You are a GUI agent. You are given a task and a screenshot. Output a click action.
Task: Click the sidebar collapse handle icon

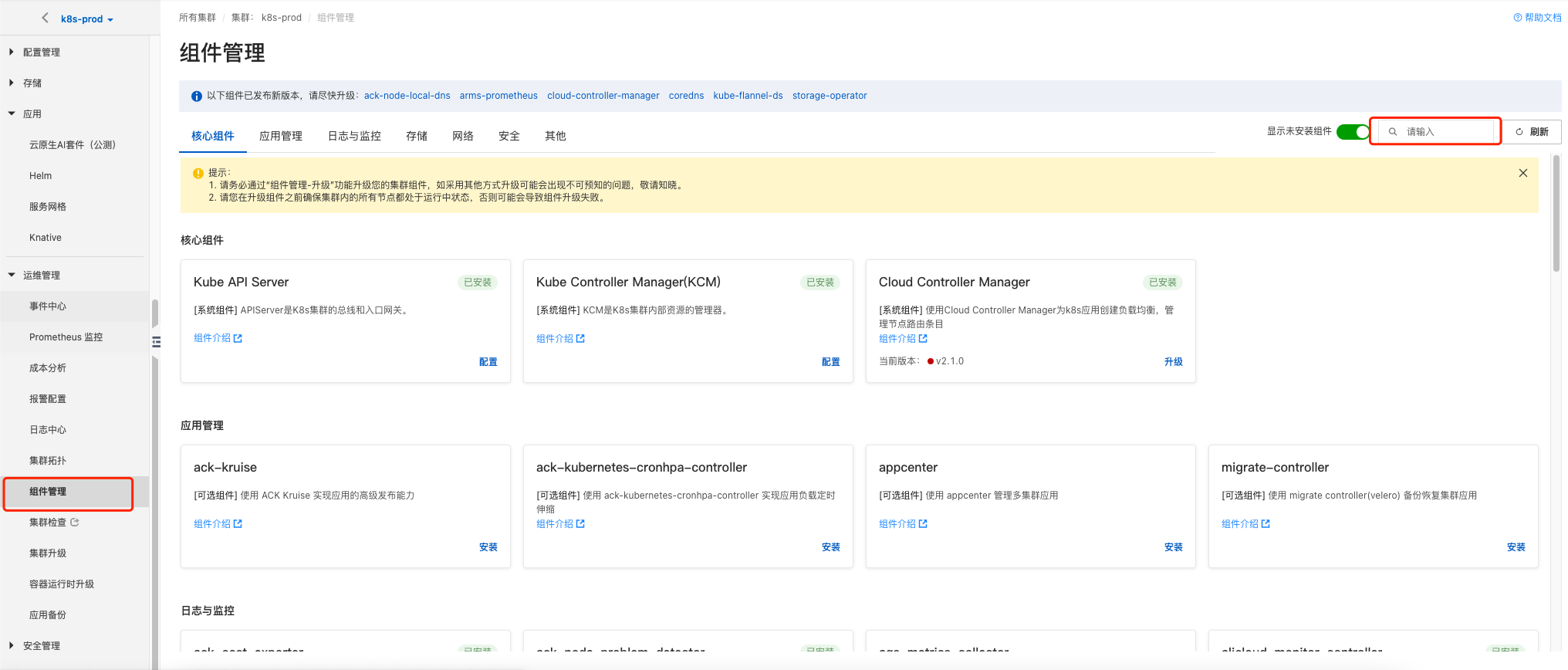[x=156, y=341]
